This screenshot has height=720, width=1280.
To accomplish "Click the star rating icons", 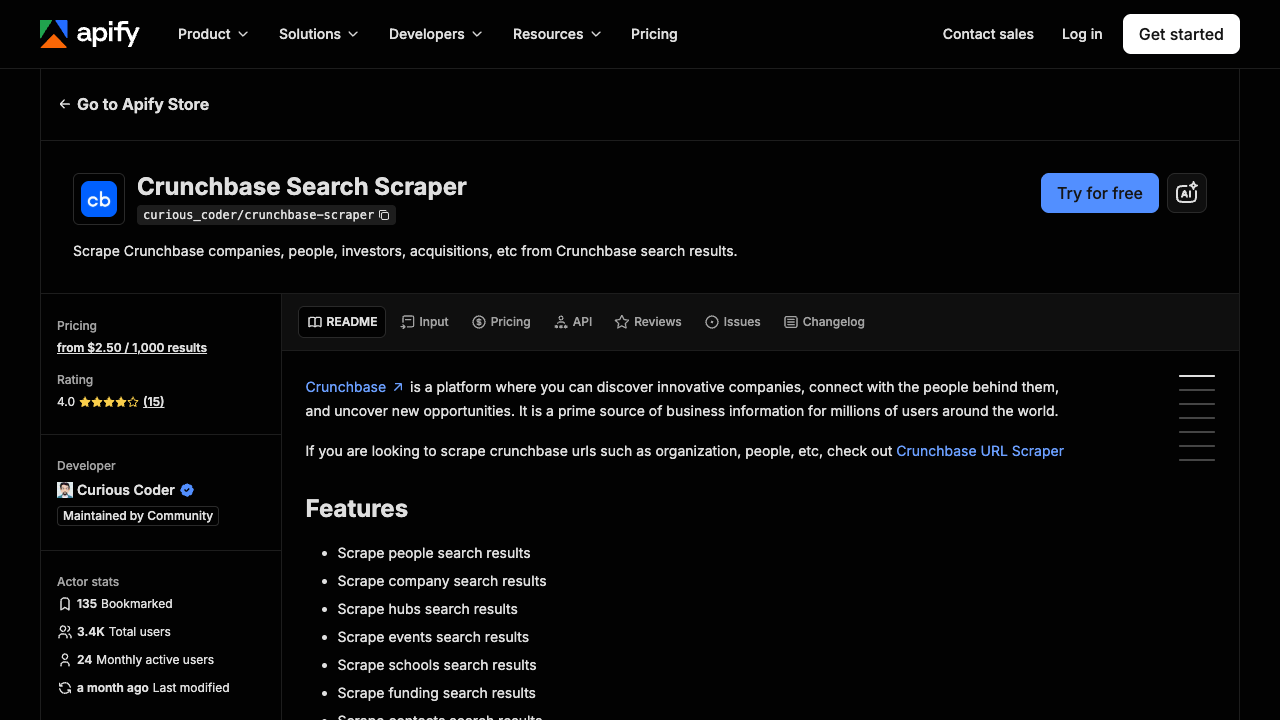I will coord(109,402).
